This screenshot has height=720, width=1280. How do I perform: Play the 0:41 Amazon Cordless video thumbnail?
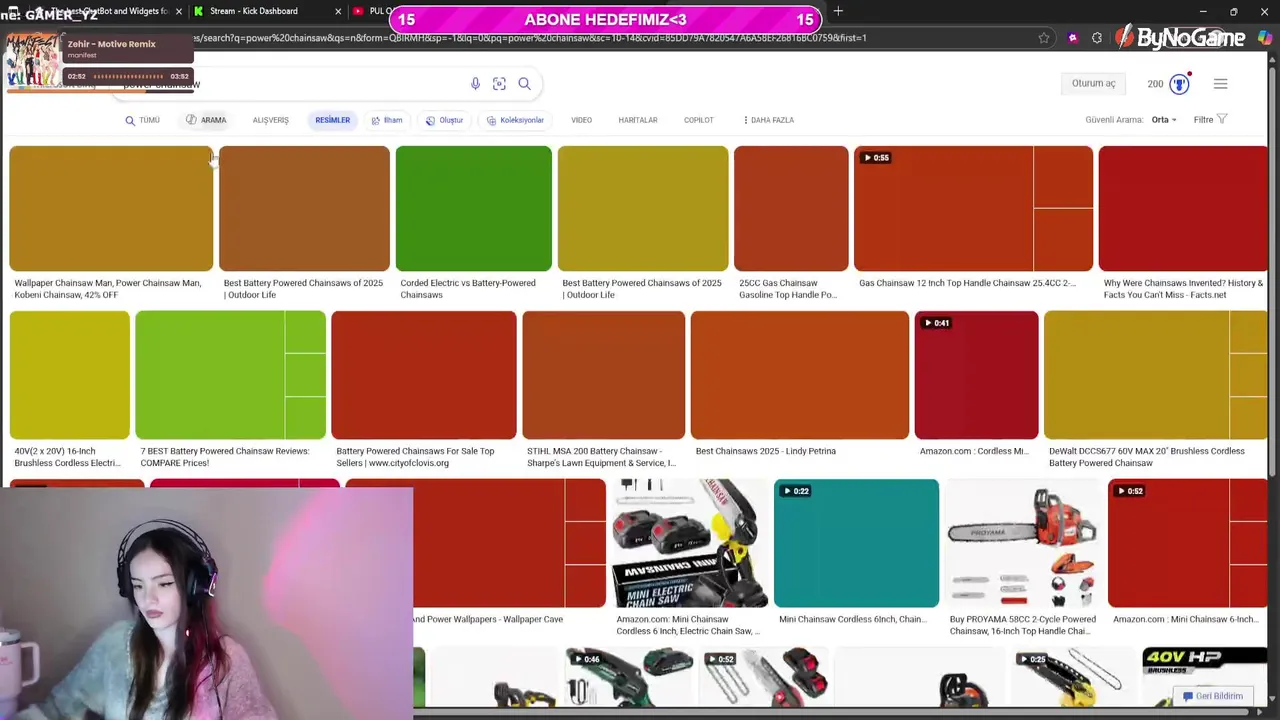pos(976,375)
